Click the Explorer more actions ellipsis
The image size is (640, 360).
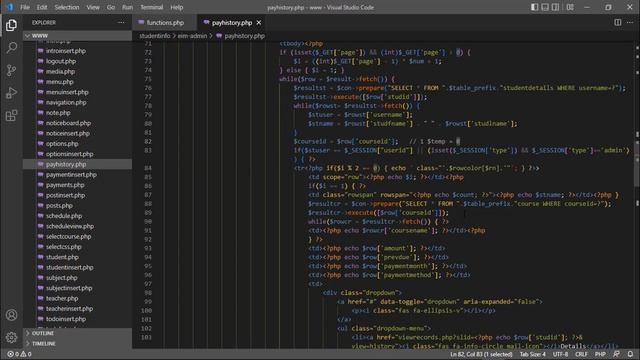tap(121, 23)
